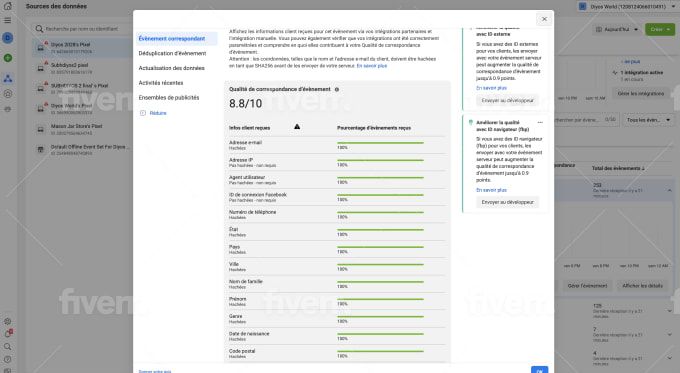Select the Ensembles de publicités tab

point(169,98)
